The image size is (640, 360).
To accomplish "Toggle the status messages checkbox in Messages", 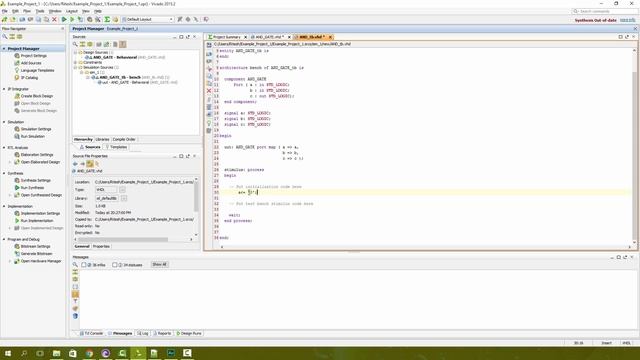I will pos(115,265).
